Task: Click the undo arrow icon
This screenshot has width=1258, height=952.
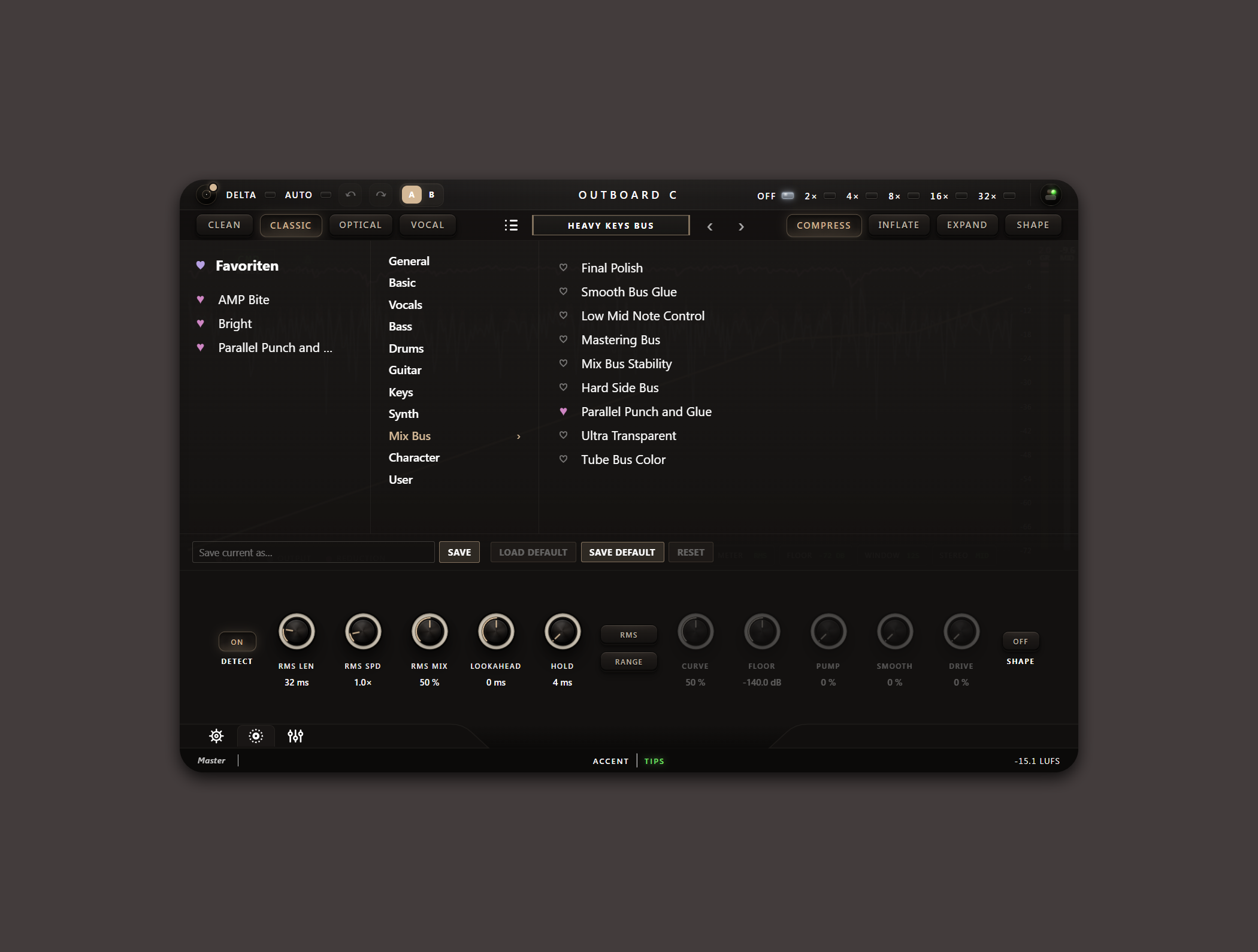Action: coord(350,195)
